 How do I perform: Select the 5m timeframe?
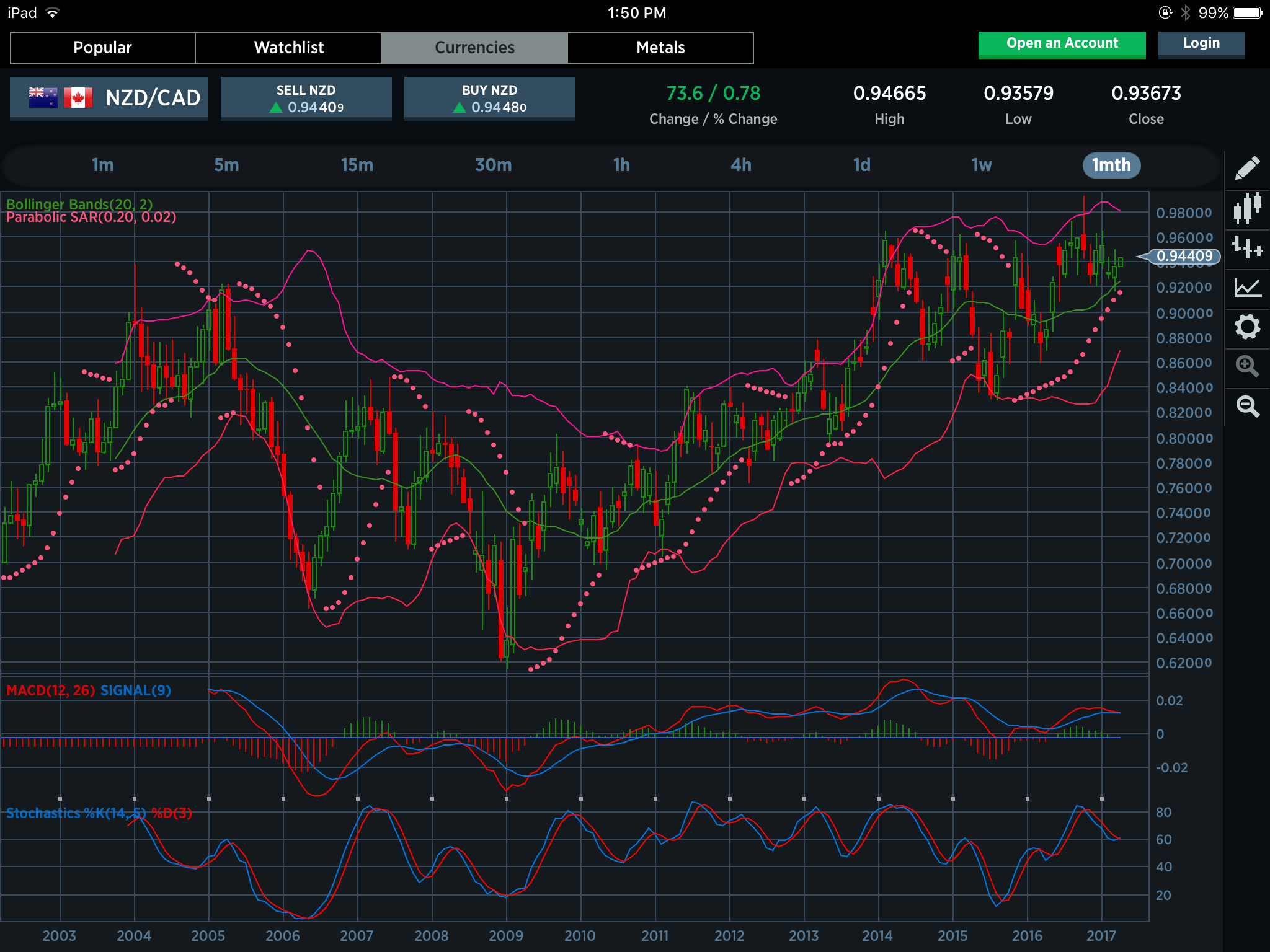(x=226, y=165)
